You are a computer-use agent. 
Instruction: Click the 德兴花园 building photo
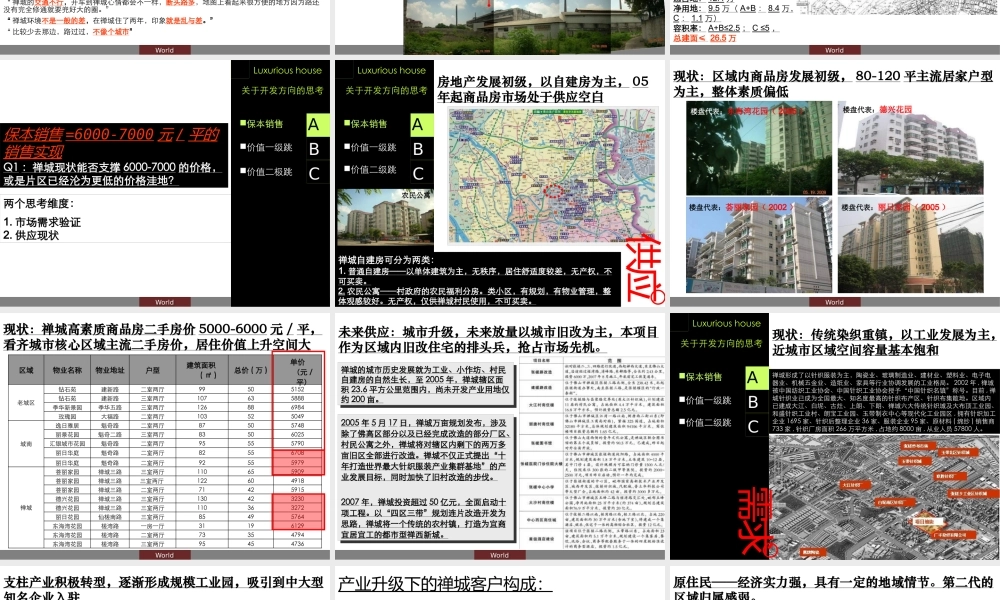tap(910, 147)
